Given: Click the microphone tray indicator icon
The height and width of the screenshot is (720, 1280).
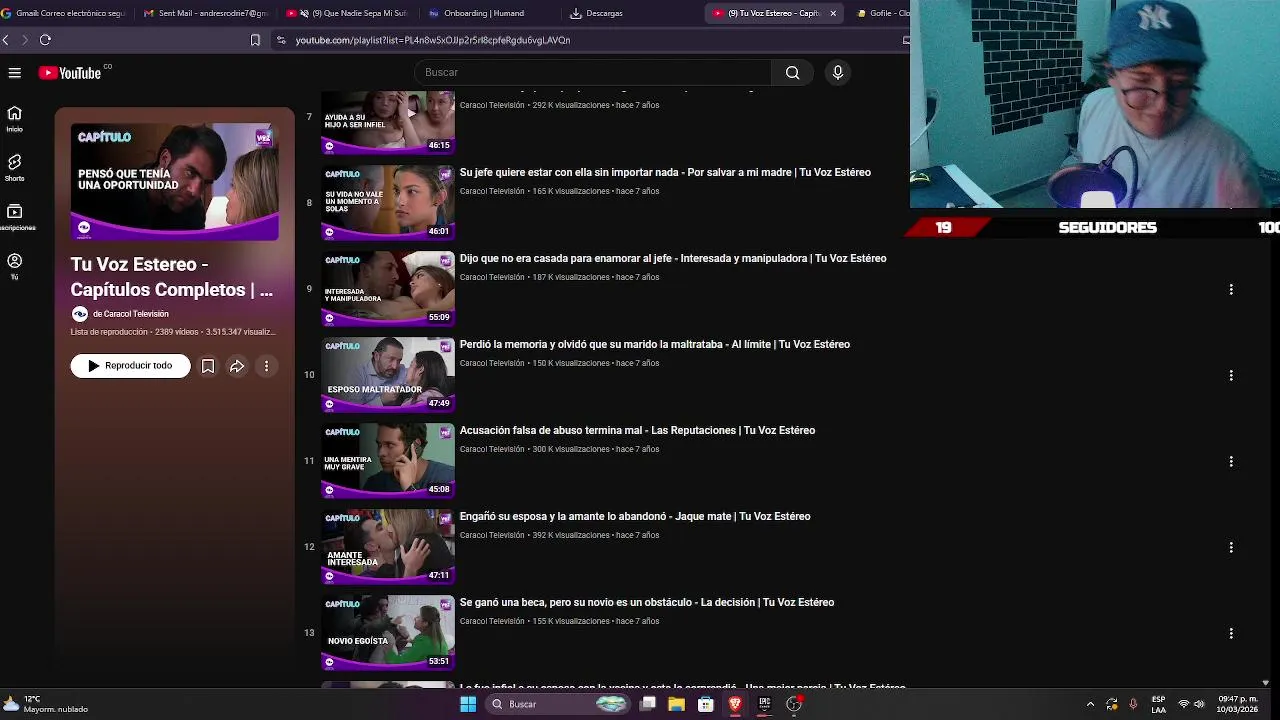Looking at the screenshot, I should (1133, 704).
